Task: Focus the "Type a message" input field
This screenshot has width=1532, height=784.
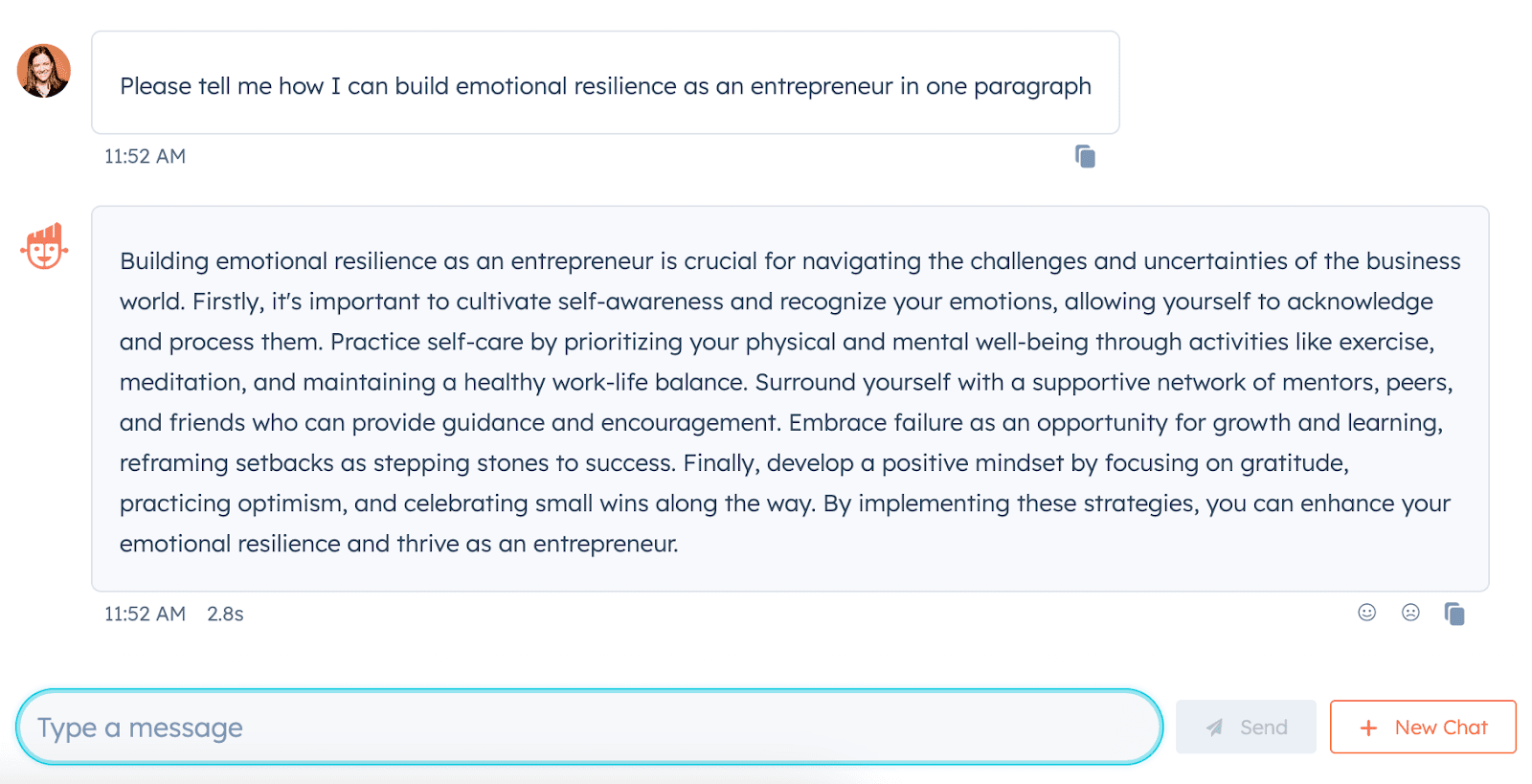Action: pyautogui.click(x=589, y=728)
